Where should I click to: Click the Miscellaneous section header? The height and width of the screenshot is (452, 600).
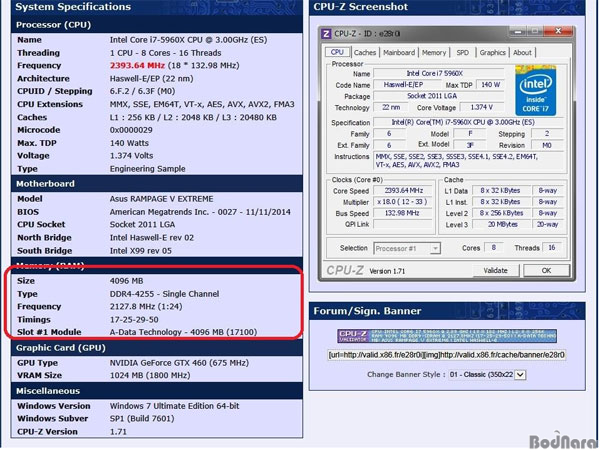157,391
